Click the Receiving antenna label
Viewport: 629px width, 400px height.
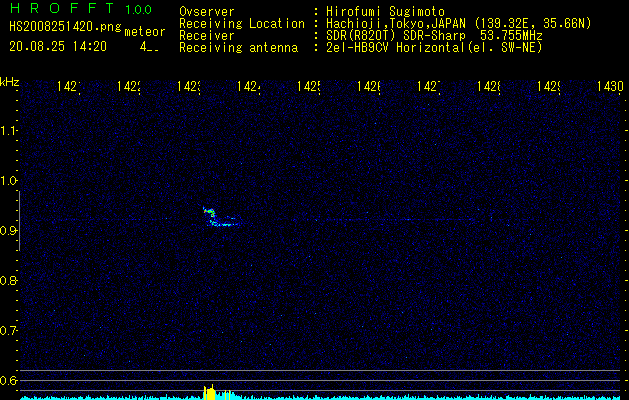coord(239,48)
